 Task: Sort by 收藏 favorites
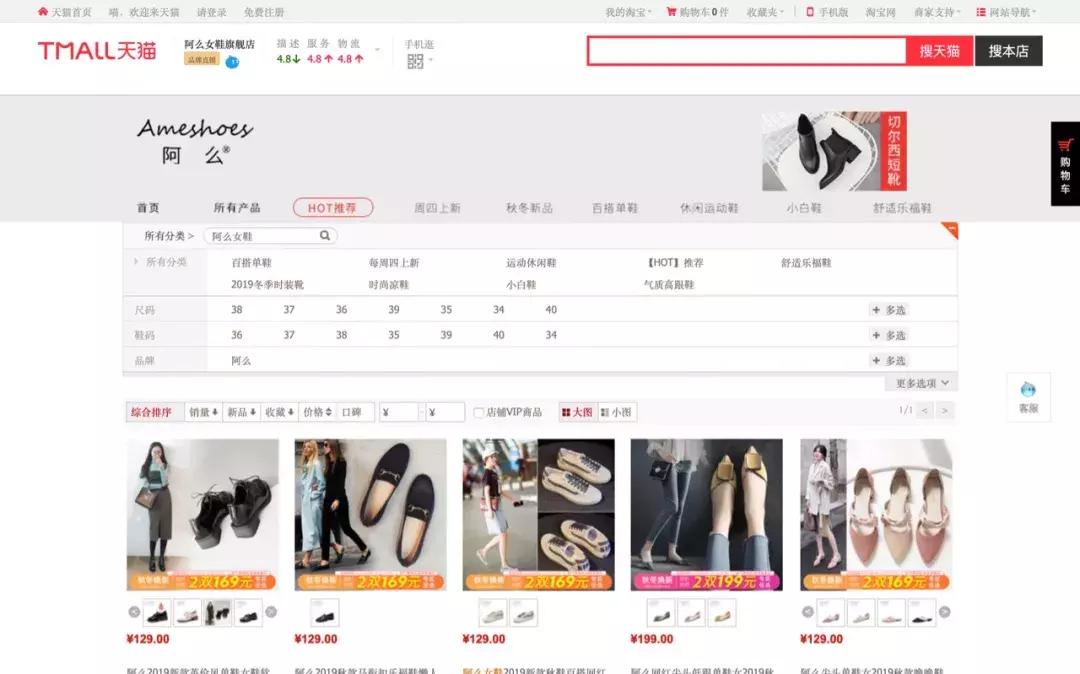[280, 412]
